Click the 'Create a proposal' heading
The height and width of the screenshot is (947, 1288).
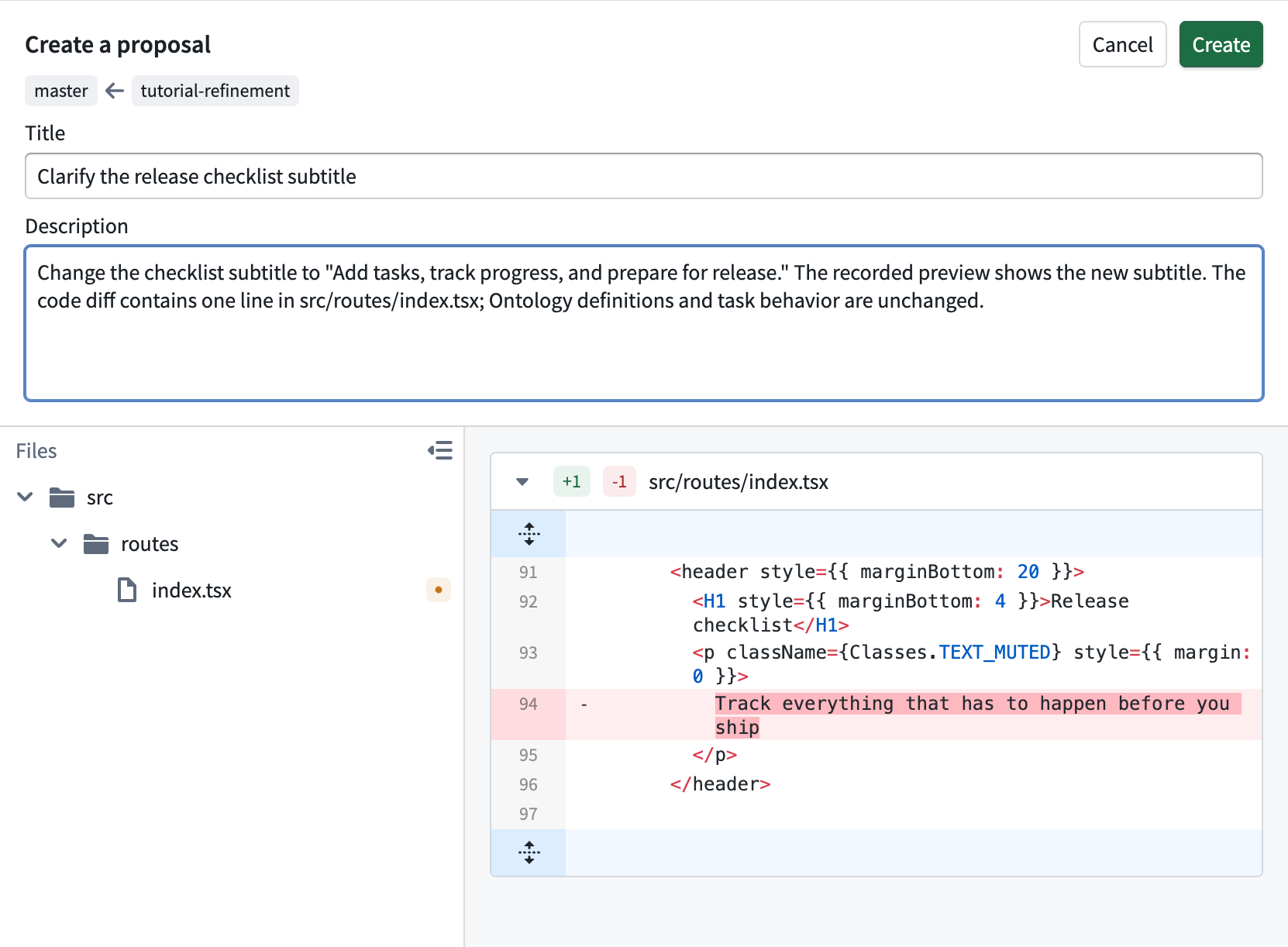pyautogui.click(x=118, y=45)
